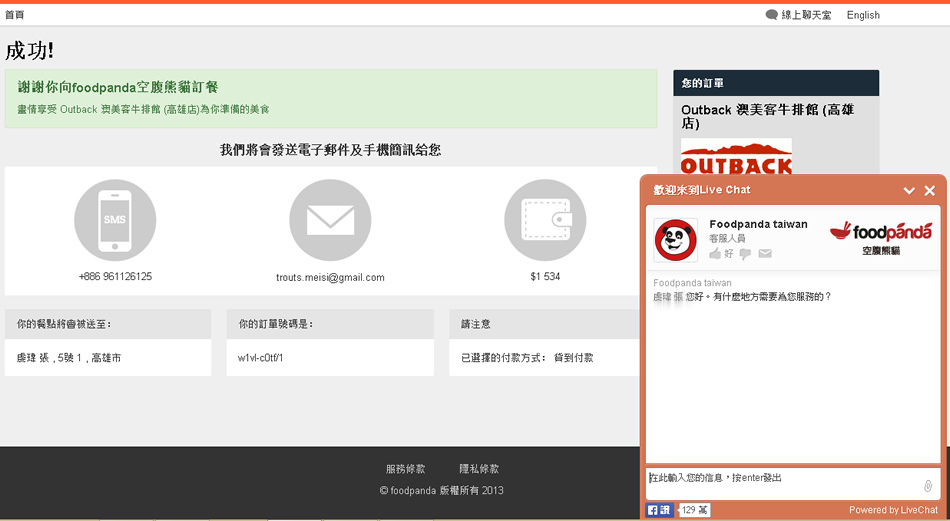Click the Outback 澳美客牛排館 restaurant name in order panel
Viewport: 950px width, 521px height.
[768, 116]
